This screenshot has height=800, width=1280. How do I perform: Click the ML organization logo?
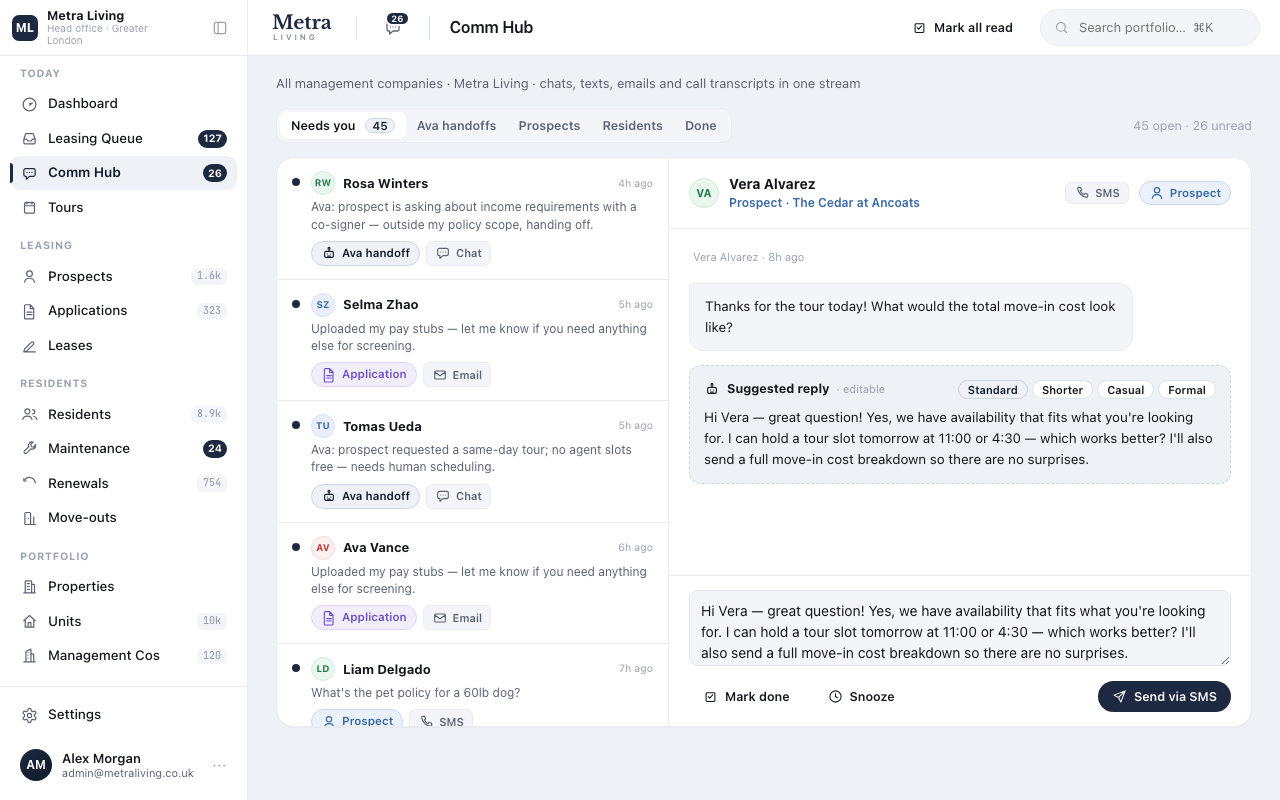click(25, 28)
